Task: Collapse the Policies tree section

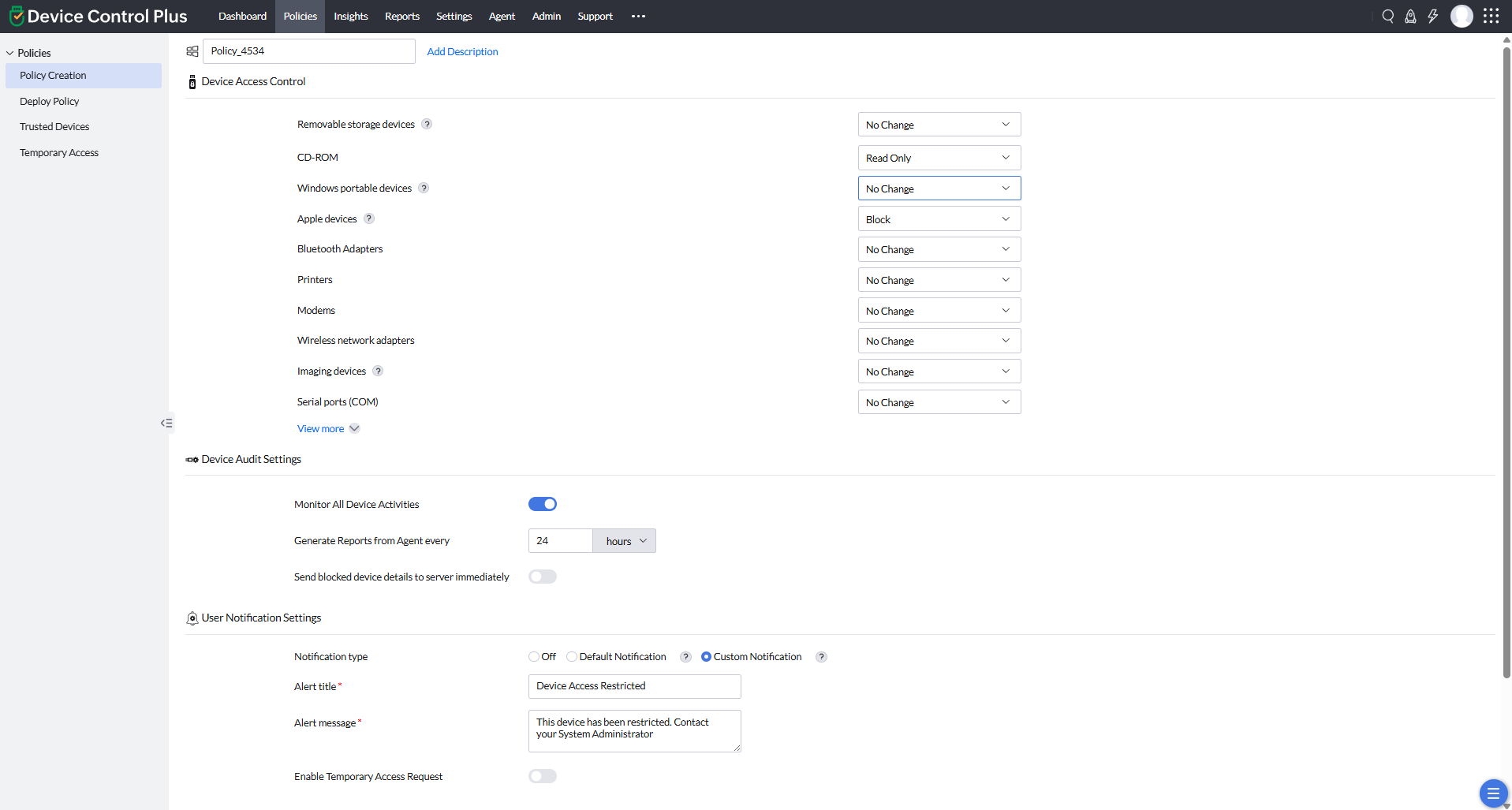Action: (9, 53)
